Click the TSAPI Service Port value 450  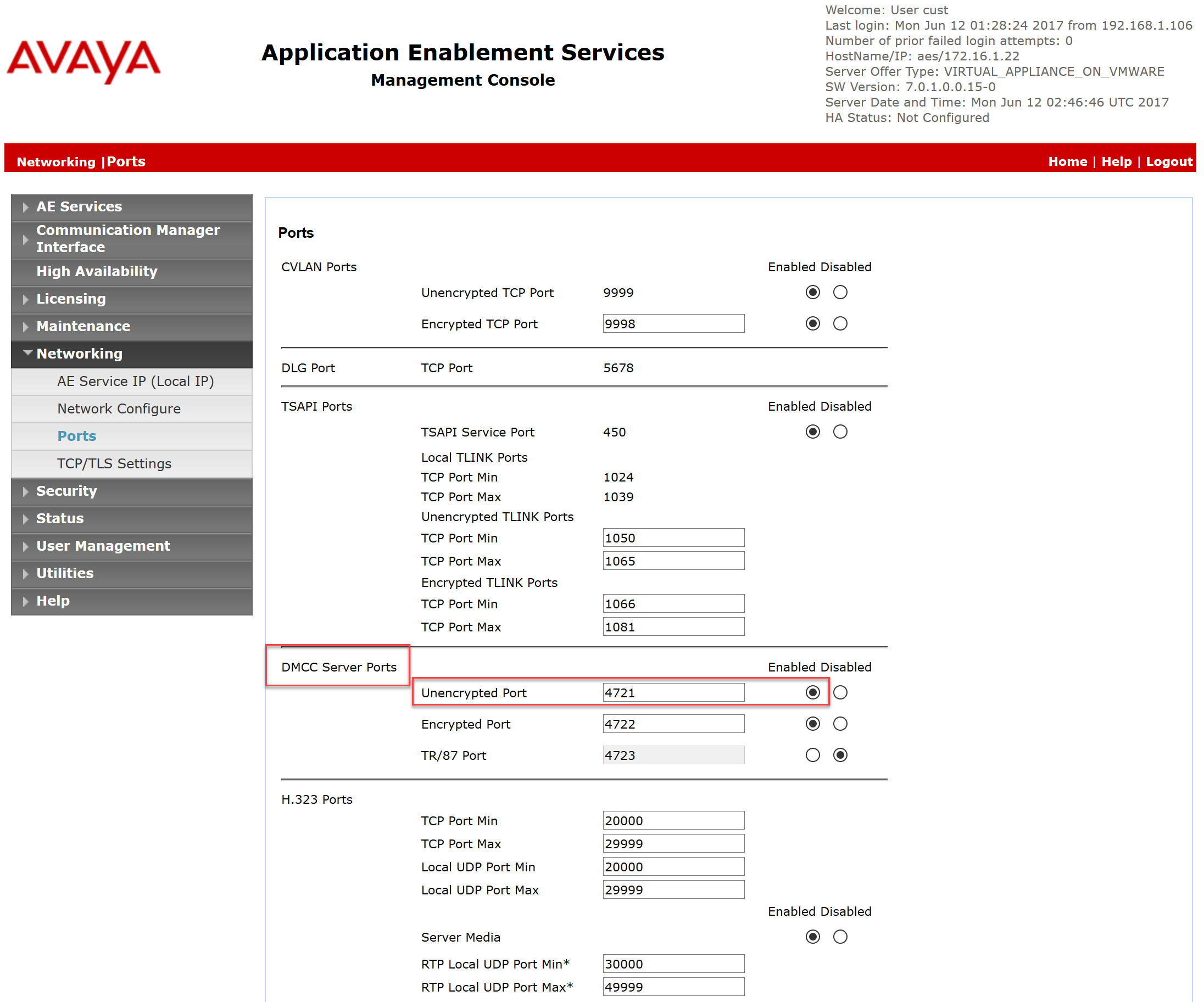coord(614,432)
